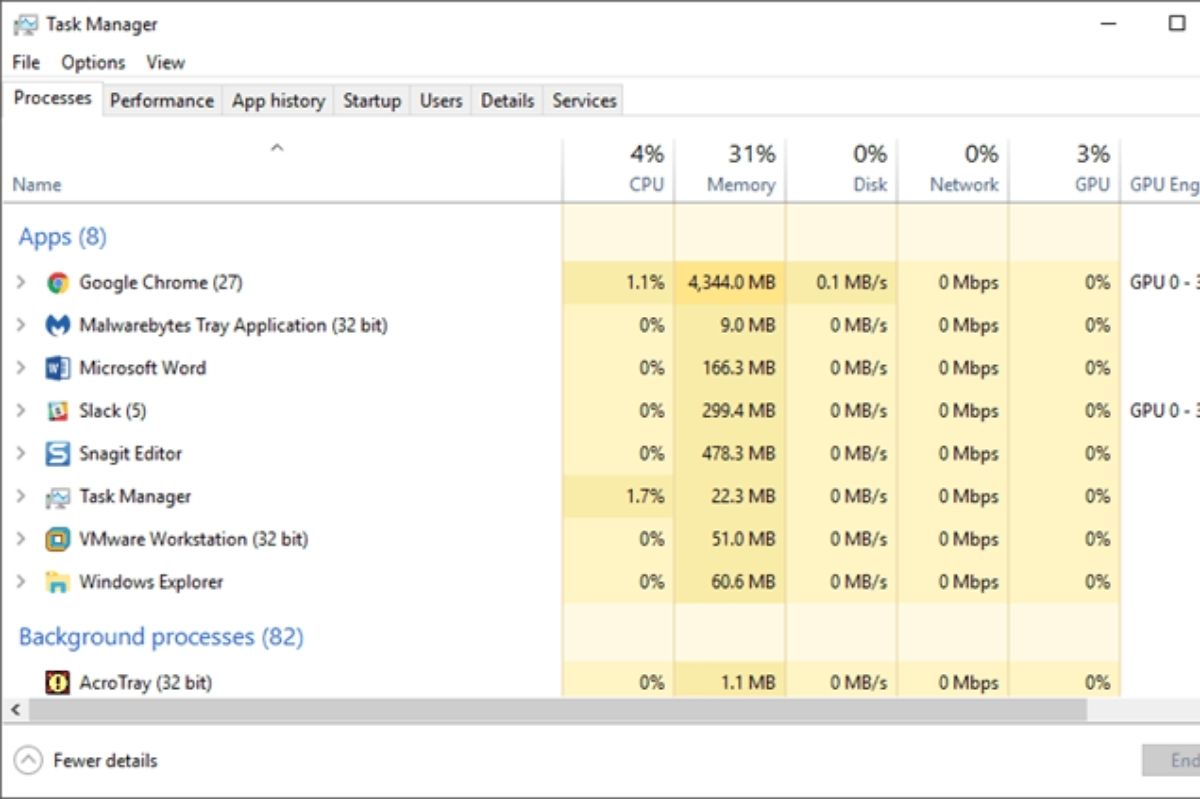Image resolution: width=1200 pixels, height=799 pixels.
Task: Open the View menu
Action: tap(165, 62)
